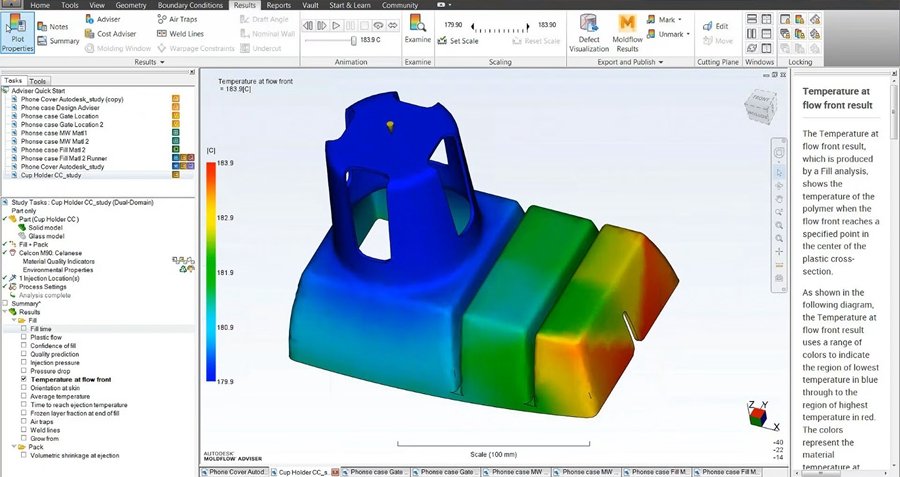
Task: Click first locking icon in Locking group
Action: tap(785, 19)
